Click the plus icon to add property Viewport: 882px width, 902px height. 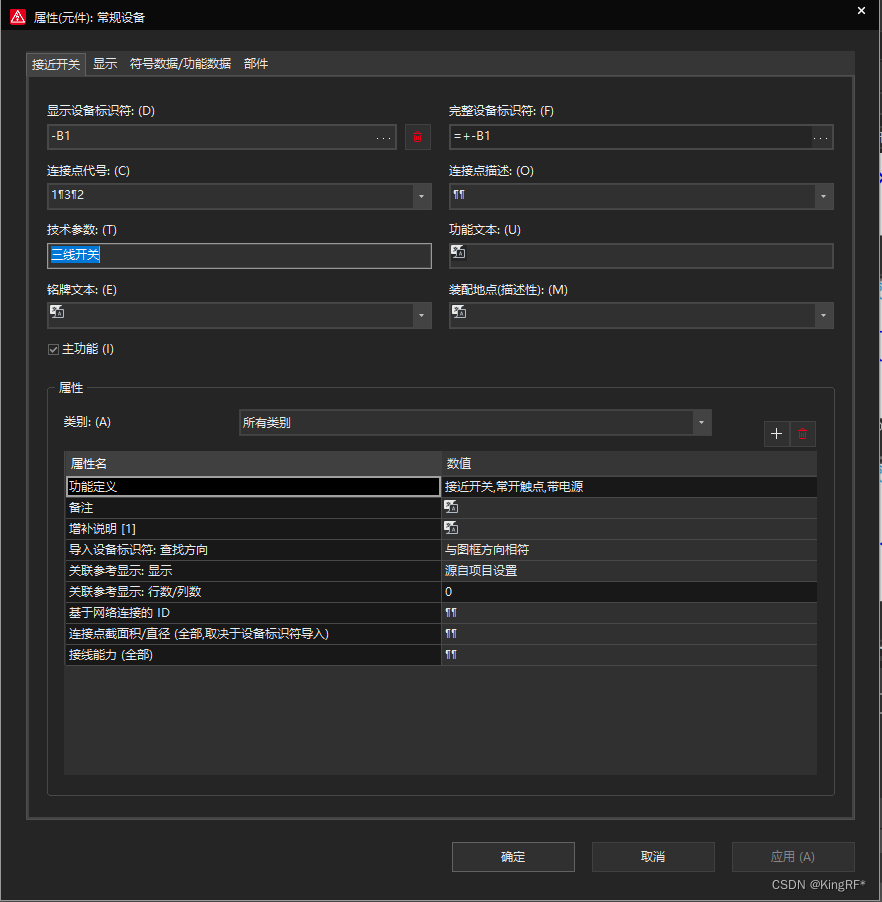tap(777, 434)
